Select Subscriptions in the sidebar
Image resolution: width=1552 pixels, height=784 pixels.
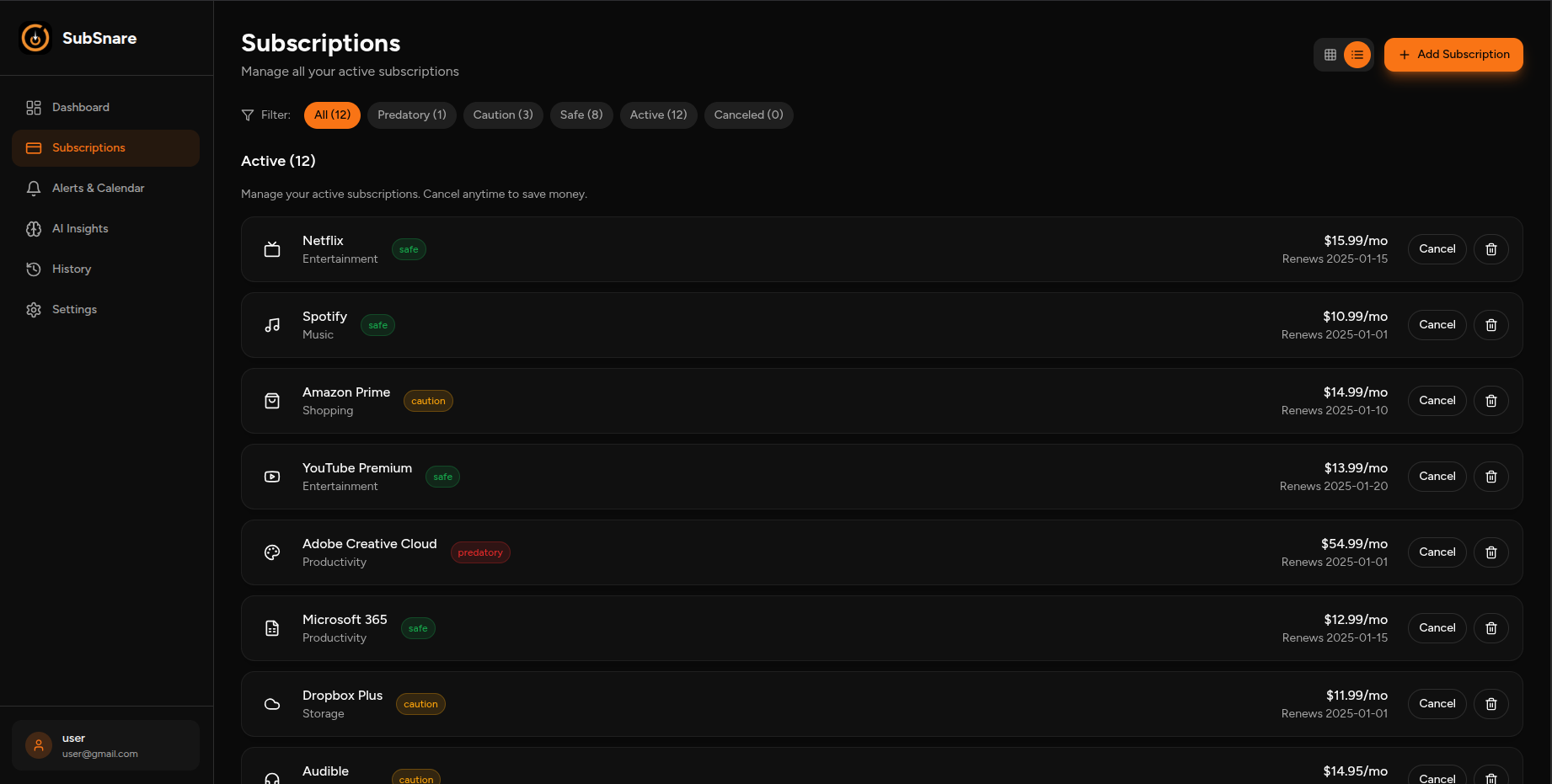105,147
